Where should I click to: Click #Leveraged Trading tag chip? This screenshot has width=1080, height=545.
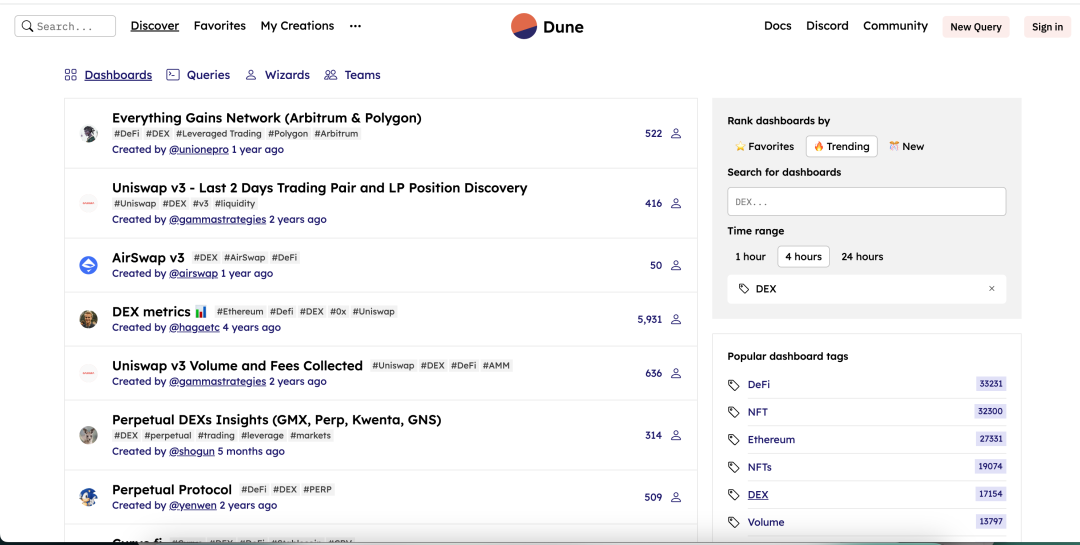pyautogui.click(x=218, y=134)
